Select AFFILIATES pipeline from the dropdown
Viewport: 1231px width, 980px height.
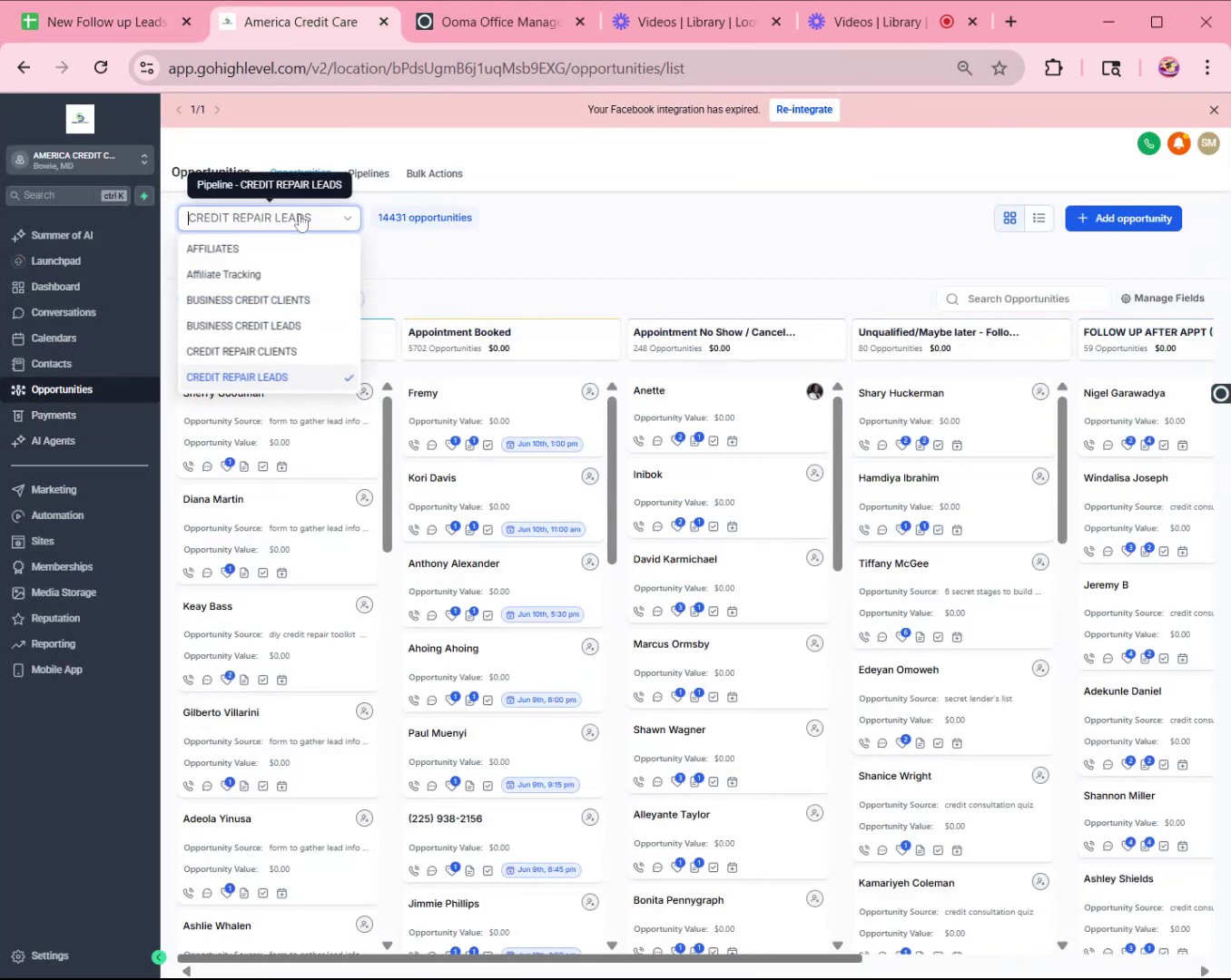pos(269,249)
